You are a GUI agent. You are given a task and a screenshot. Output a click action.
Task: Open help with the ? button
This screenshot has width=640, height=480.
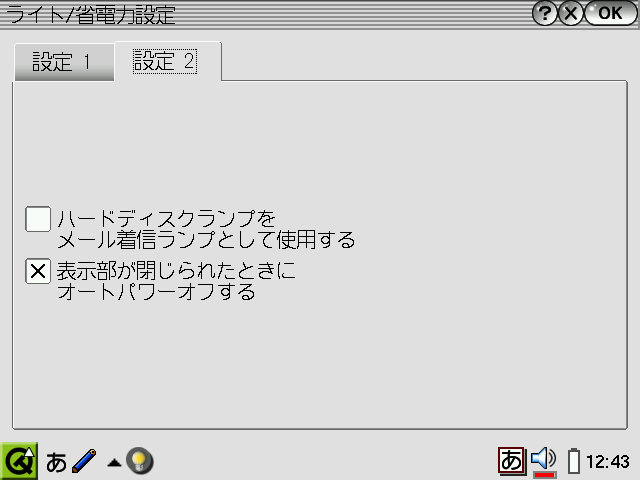[x=544, y=13]
